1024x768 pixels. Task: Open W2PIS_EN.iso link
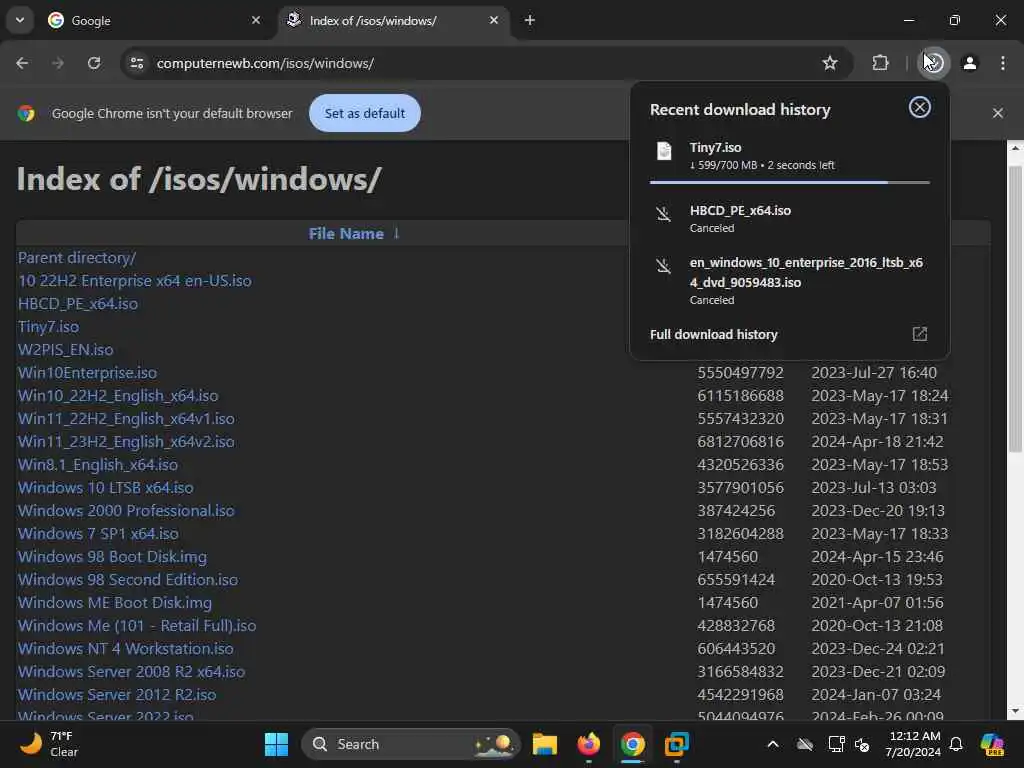pos(65,349)
